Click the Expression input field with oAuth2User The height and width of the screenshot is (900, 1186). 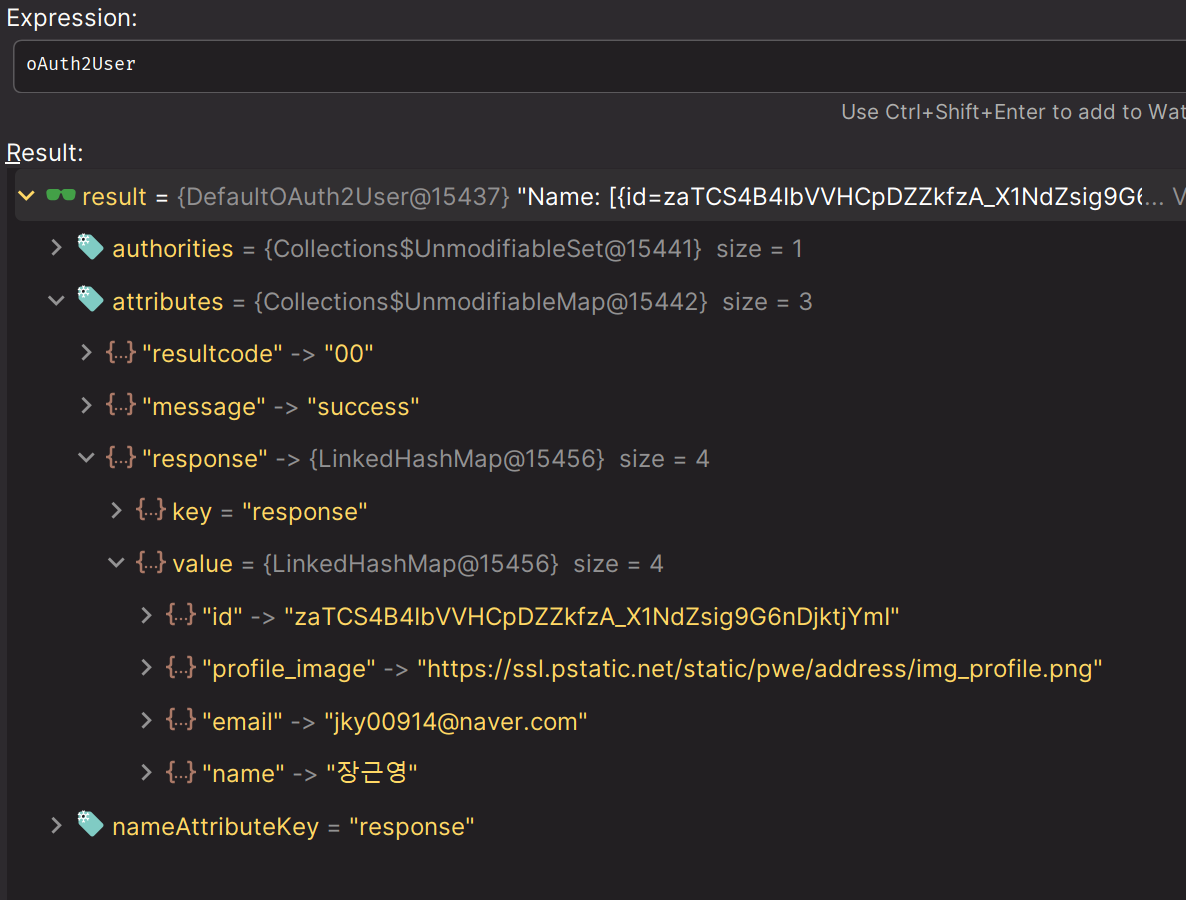pyautogui.click(x=600, y=65)
